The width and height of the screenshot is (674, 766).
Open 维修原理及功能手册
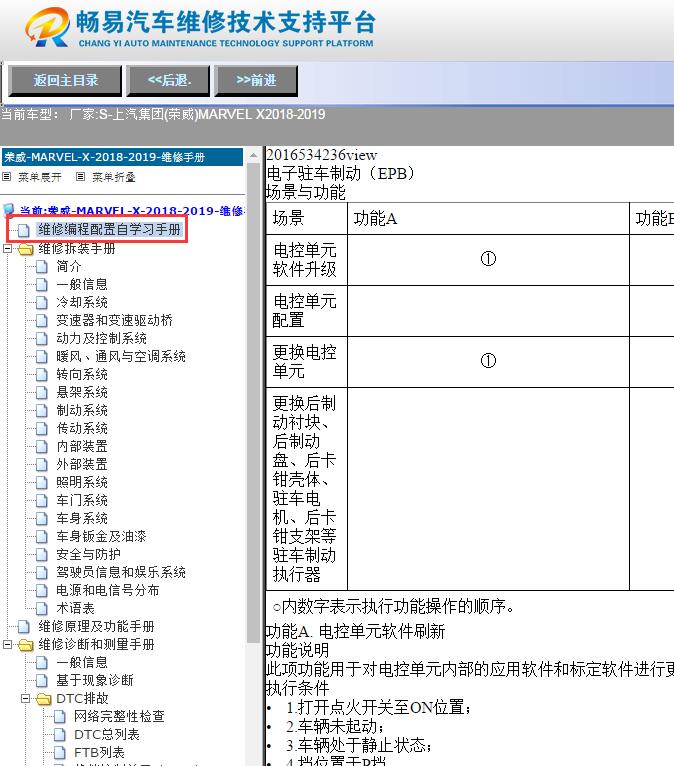(x=96, y=626)
